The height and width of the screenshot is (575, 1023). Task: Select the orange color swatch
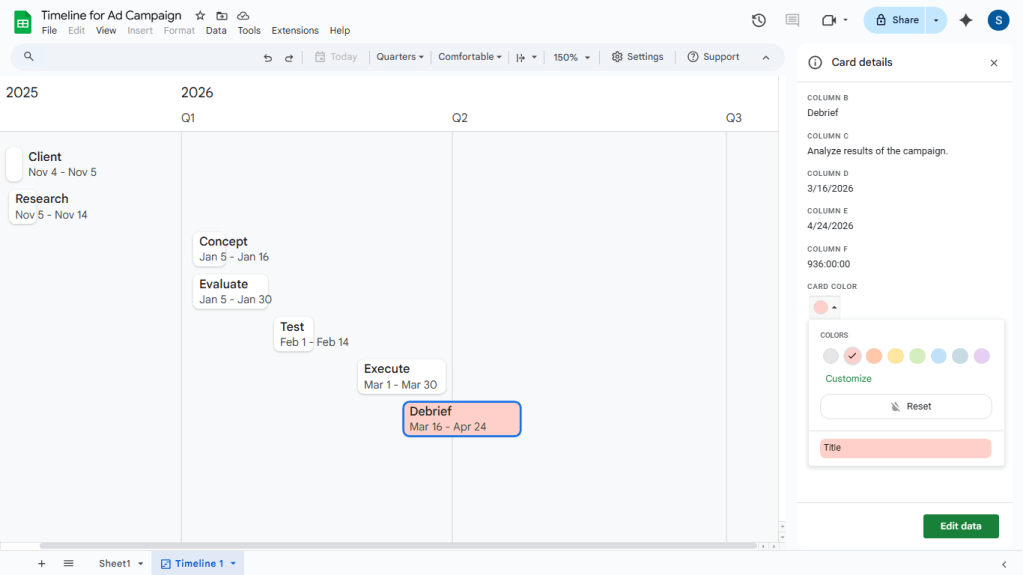874,356
